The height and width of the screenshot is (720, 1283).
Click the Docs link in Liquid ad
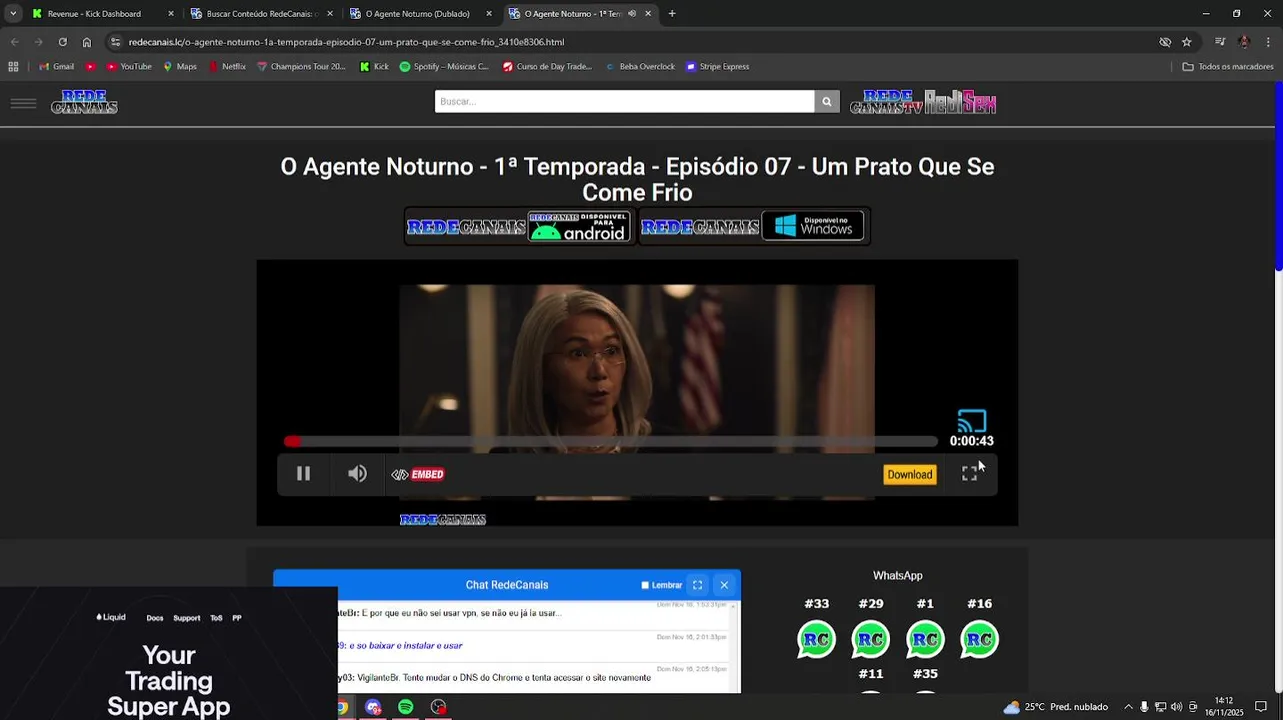click(x=155, y=618)
